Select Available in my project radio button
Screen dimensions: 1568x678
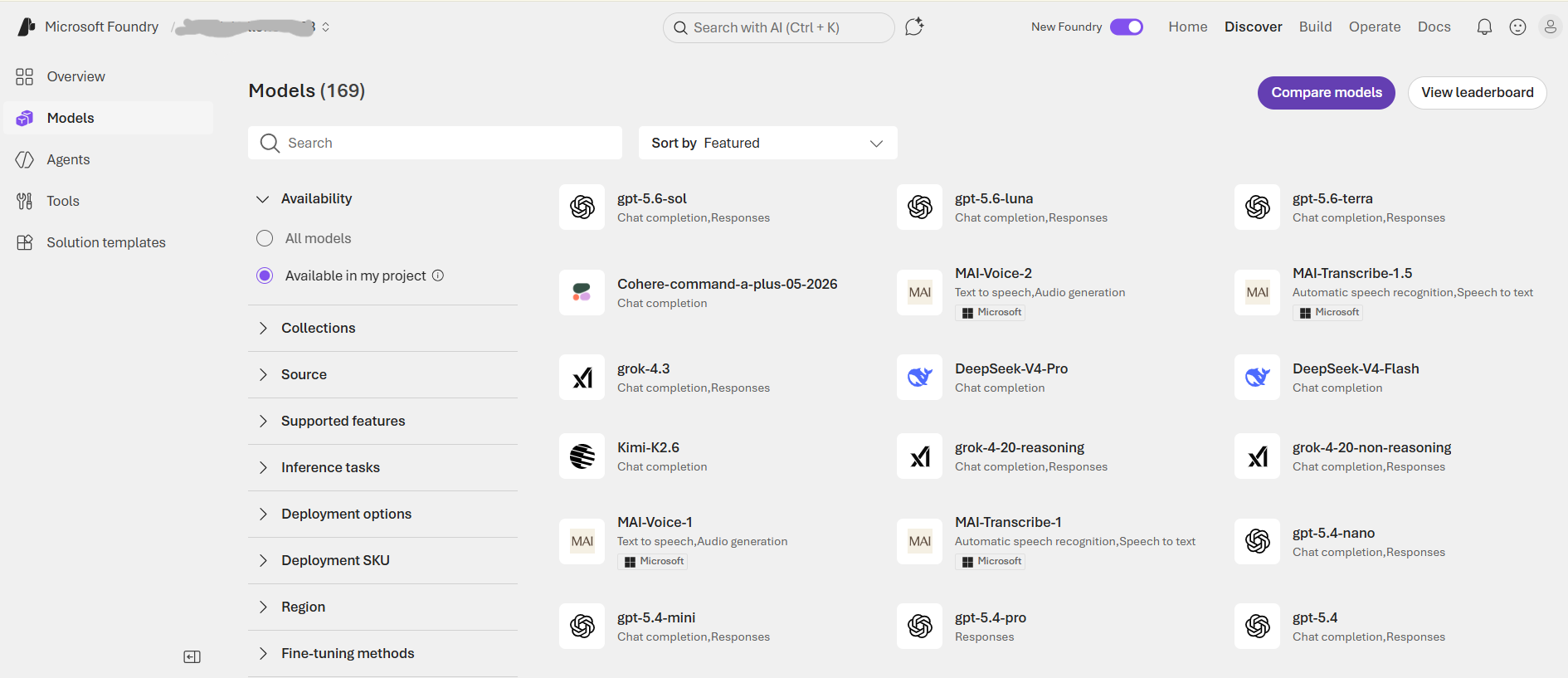point(265,276)
